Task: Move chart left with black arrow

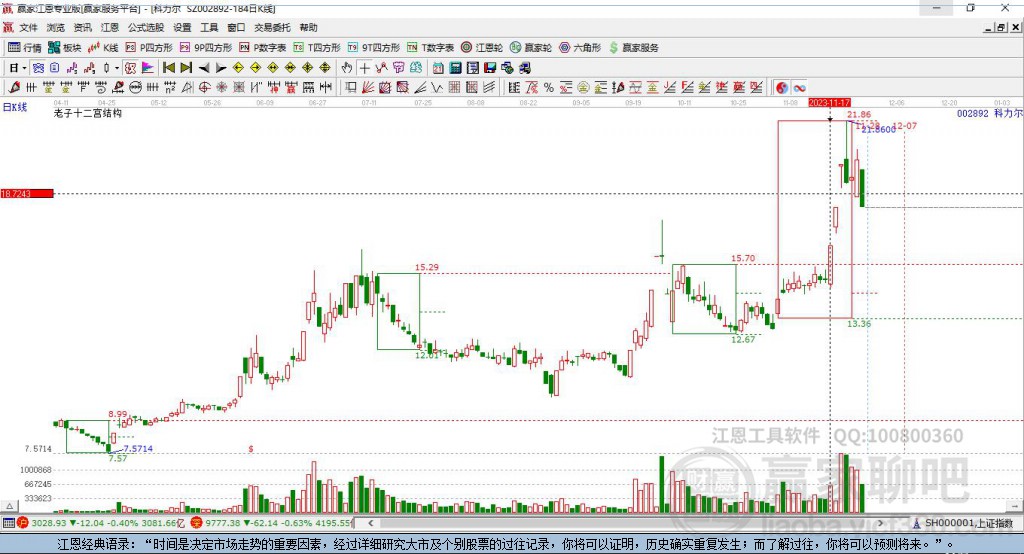Action: [204, 68]
